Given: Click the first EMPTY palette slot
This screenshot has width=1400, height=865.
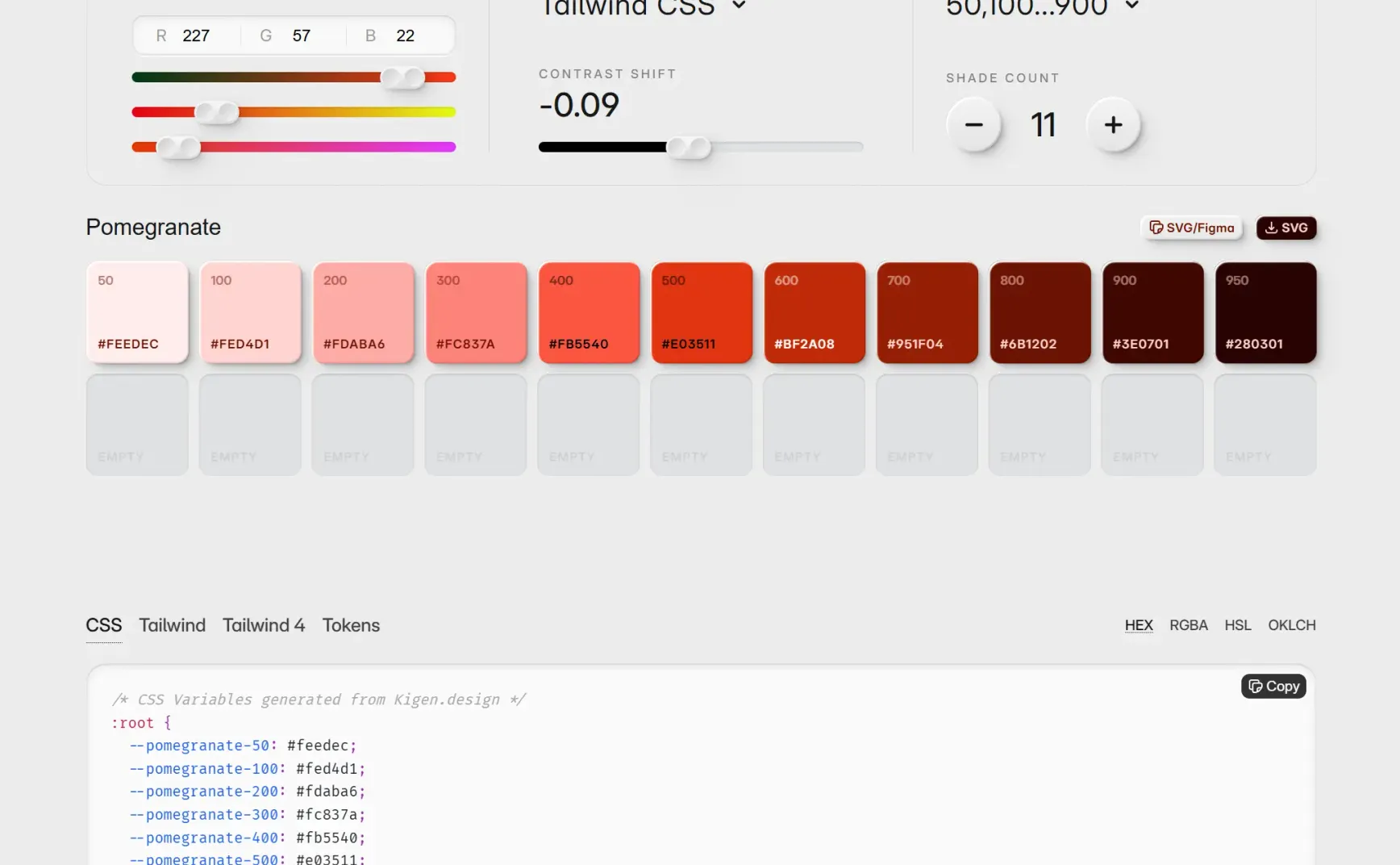Looking at the screenshot, I should tap(137, 424).
